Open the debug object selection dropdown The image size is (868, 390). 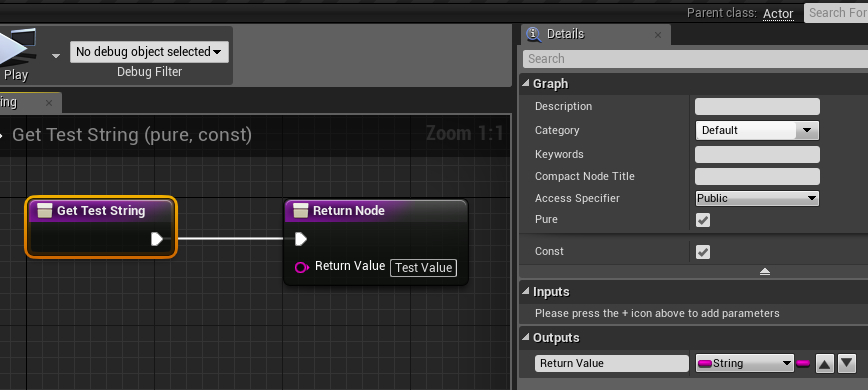(x=149, y=52)
